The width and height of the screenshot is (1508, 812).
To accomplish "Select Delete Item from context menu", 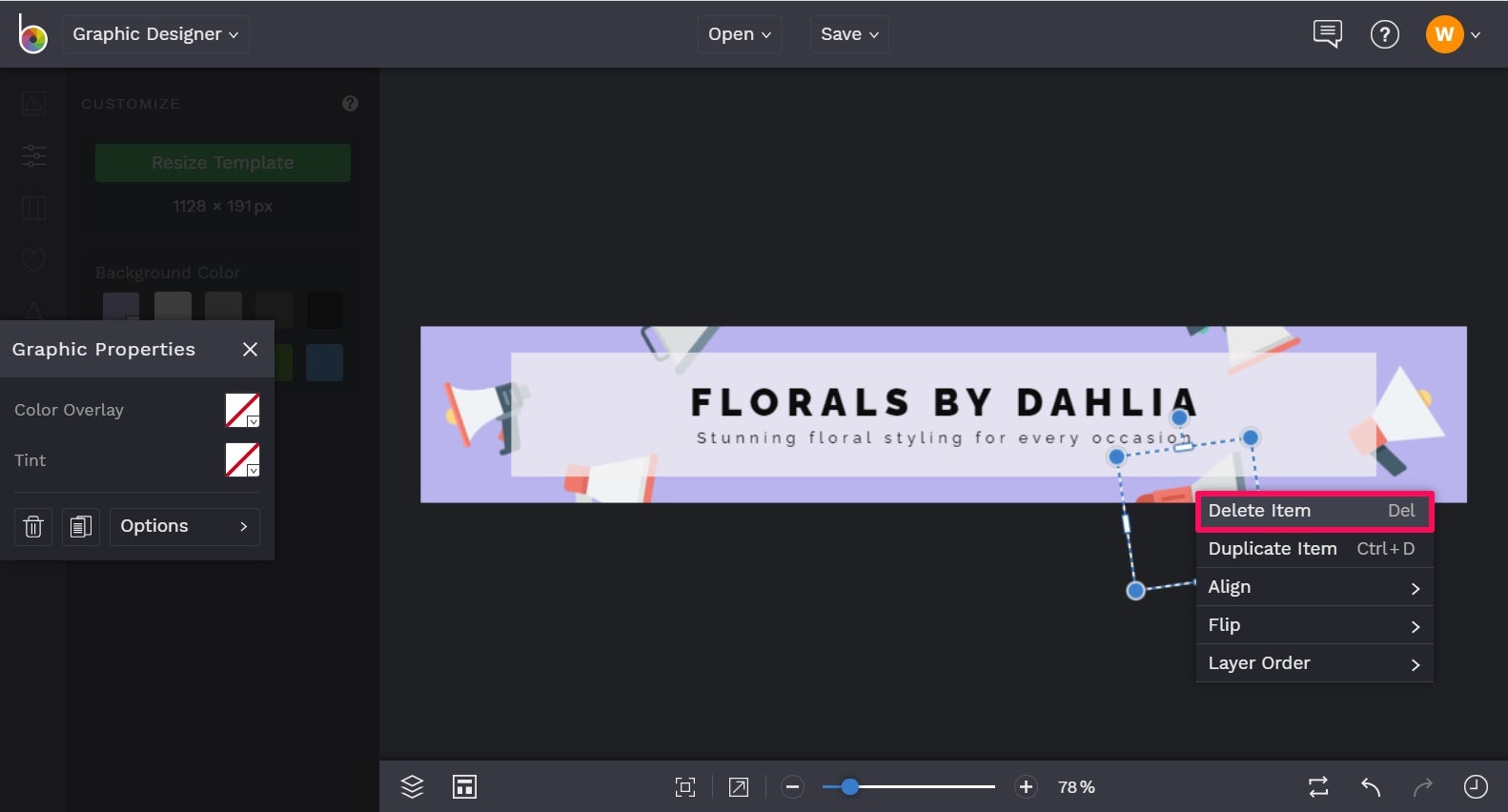I will click(x=1314, y=511).
